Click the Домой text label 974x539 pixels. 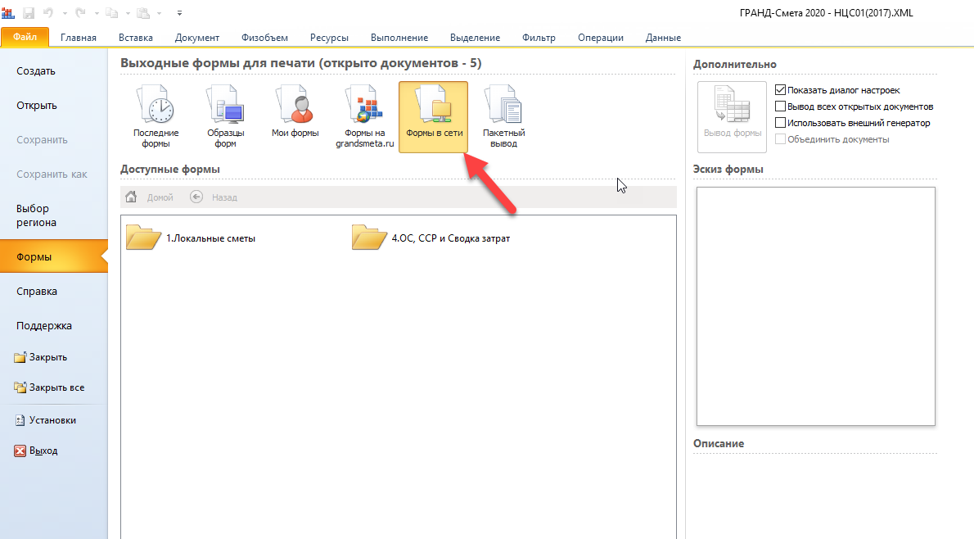160,197
